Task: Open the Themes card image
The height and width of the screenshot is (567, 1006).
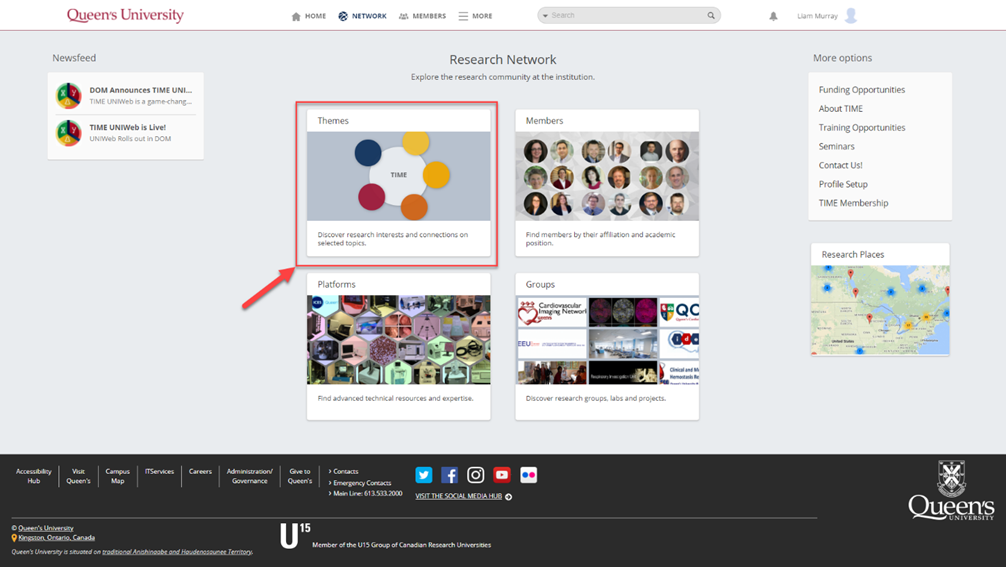Action: pyautogui.click(x=398, y=176)
